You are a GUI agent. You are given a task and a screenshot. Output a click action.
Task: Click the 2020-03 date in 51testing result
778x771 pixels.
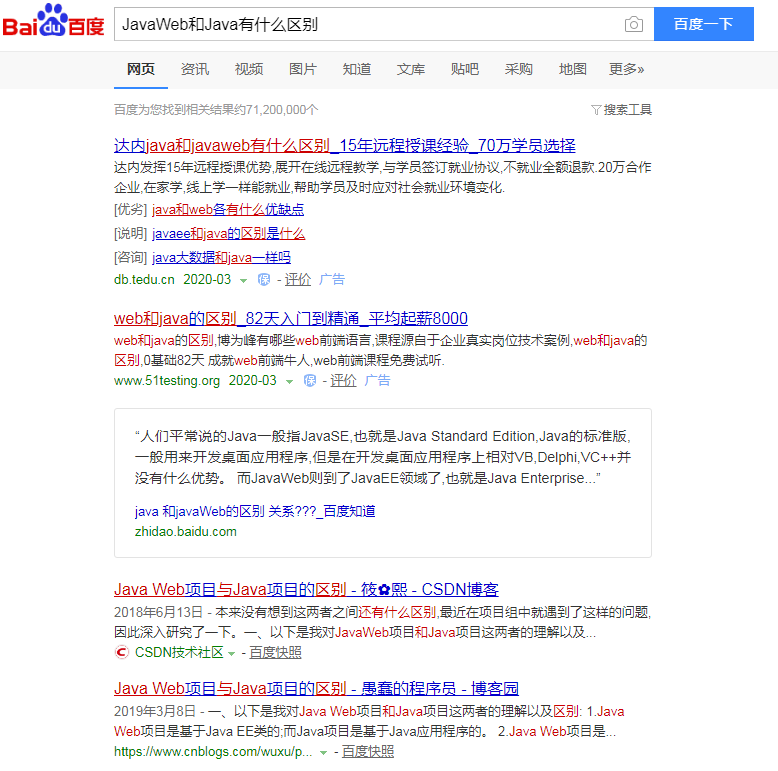(253, 381)
